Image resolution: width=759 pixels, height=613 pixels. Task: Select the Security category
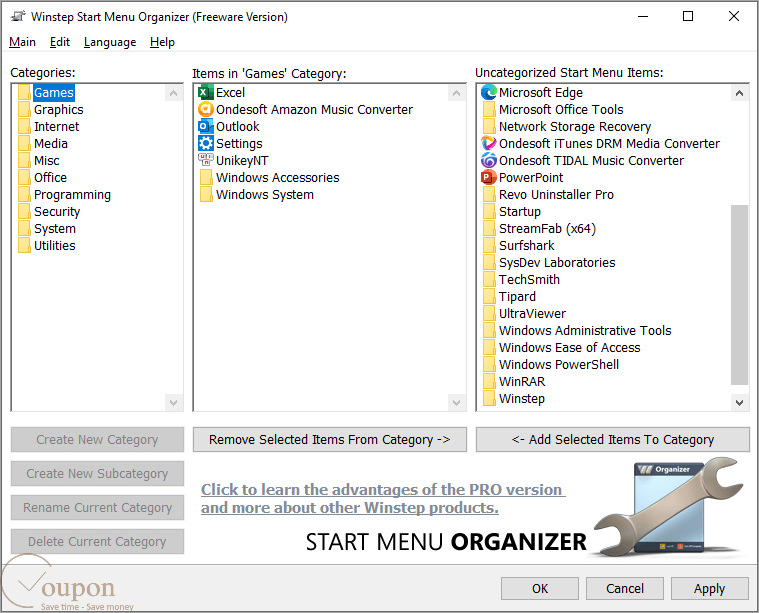pos(57,212)
